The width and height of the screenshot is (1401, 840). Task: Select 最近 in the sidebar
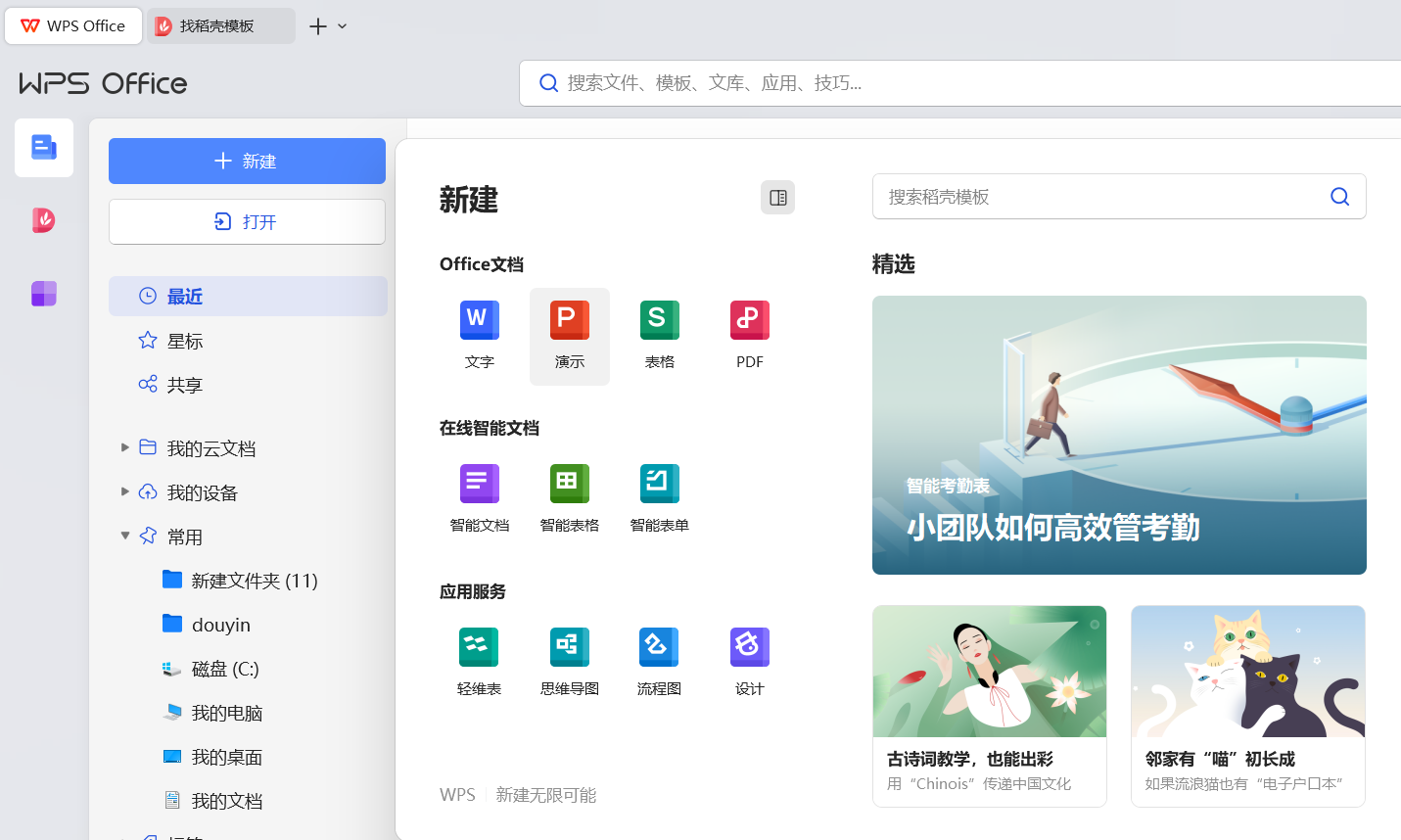pos(248,296)
